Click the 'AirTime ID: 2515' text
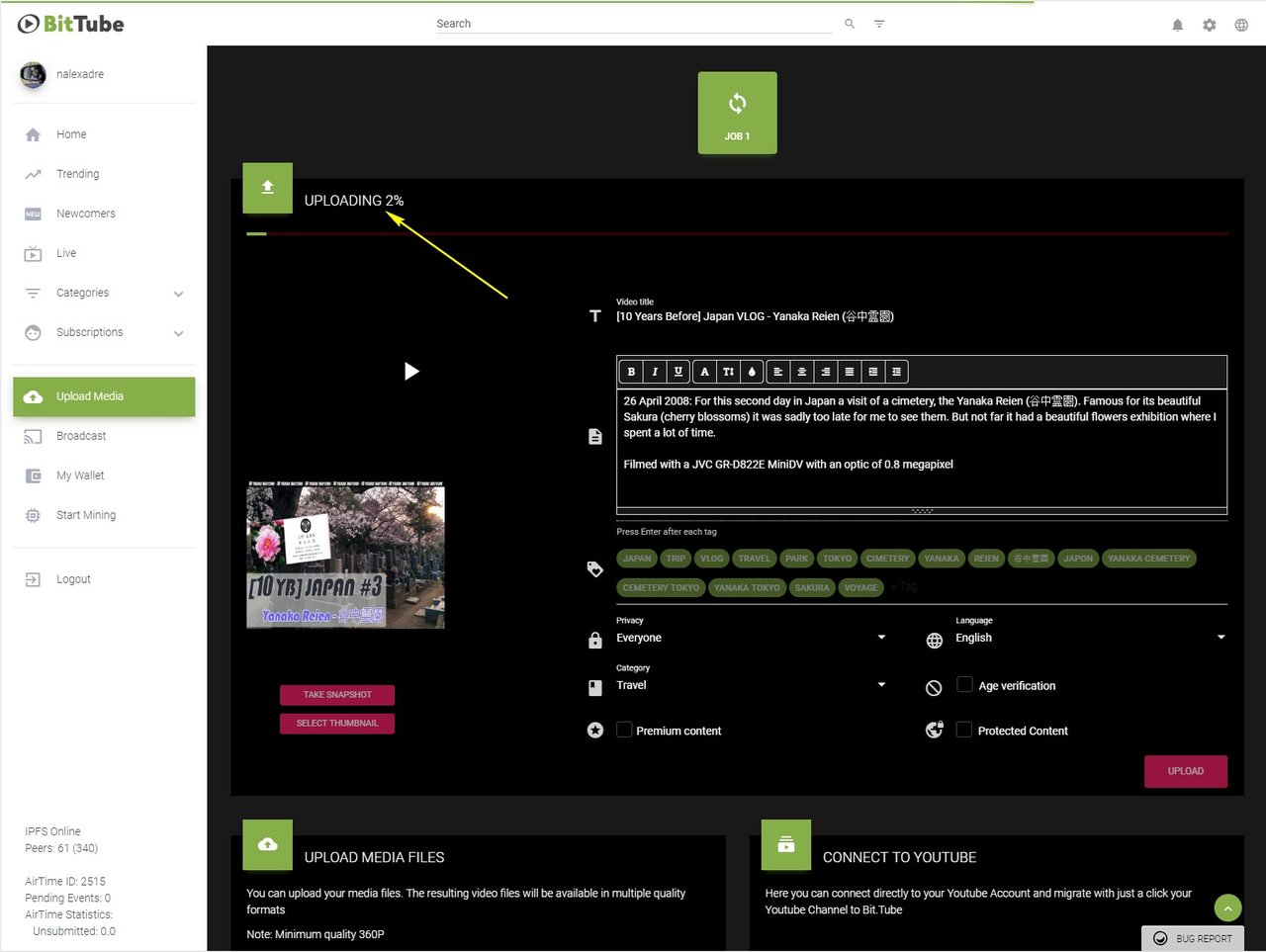The image size is (1266, 952). pyautogui.click(x=65, y=881)
